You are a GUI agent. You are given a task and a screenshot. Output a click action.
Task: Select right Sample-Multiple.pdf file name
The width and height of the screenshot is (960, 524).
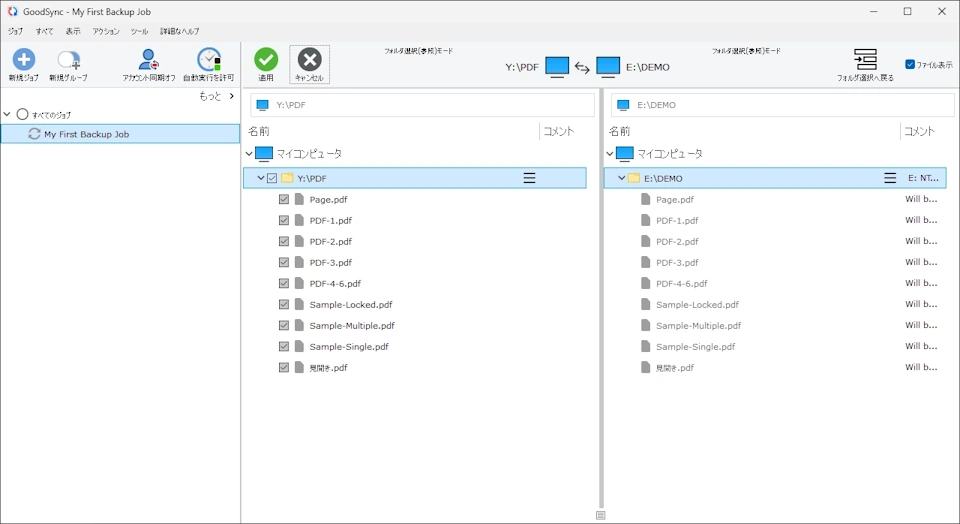point(699,326)
